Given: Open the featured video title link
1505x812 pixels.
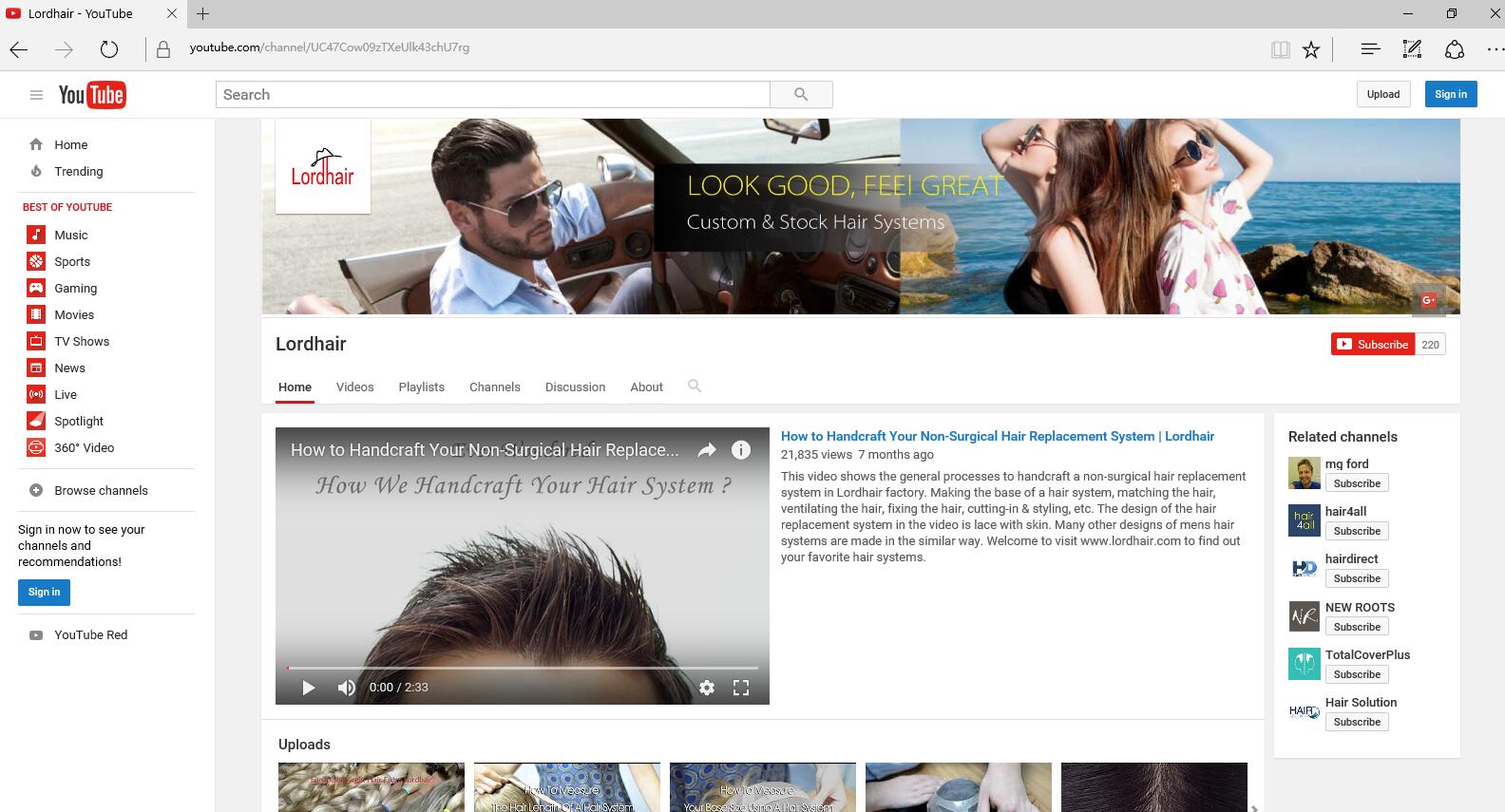Looking at the screenshot, I should tap(998, 436).
